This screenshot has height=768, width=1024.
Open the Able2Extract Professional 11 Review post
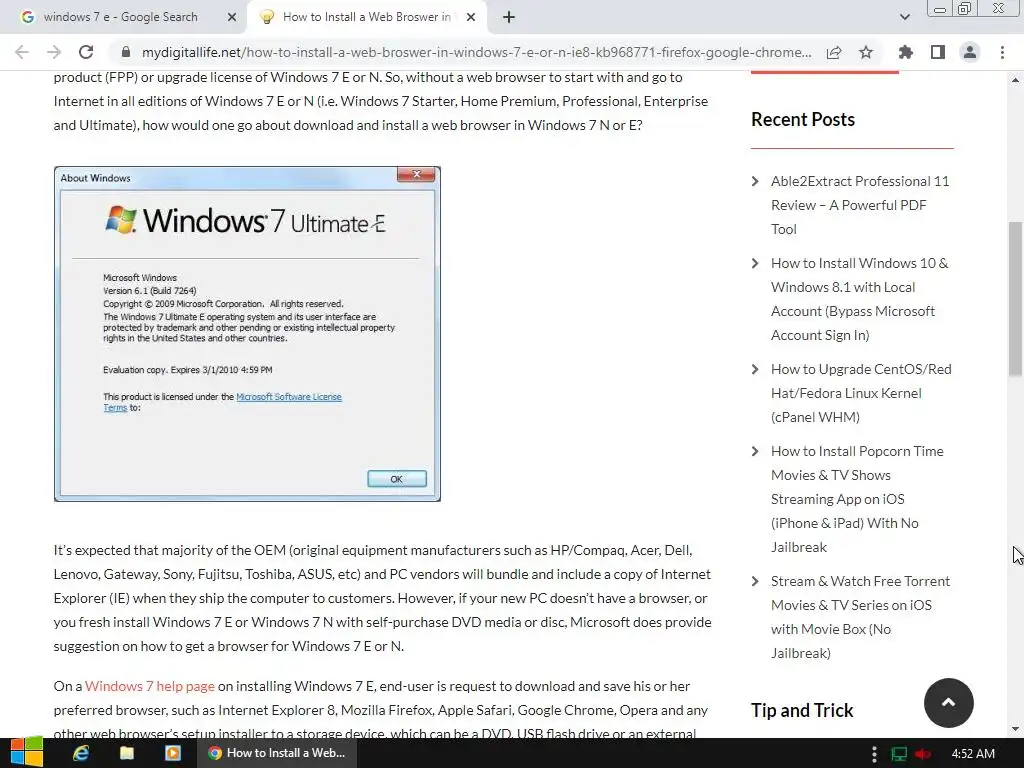point(860,205)
